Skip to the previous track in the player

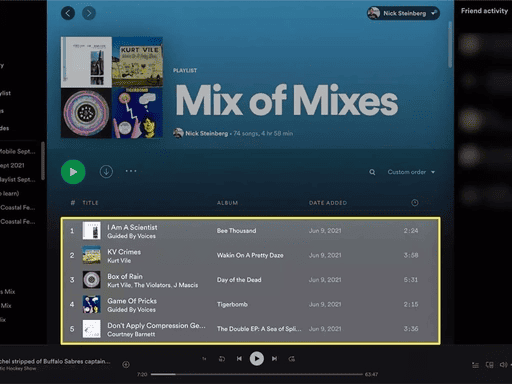(x=239, y=359)
